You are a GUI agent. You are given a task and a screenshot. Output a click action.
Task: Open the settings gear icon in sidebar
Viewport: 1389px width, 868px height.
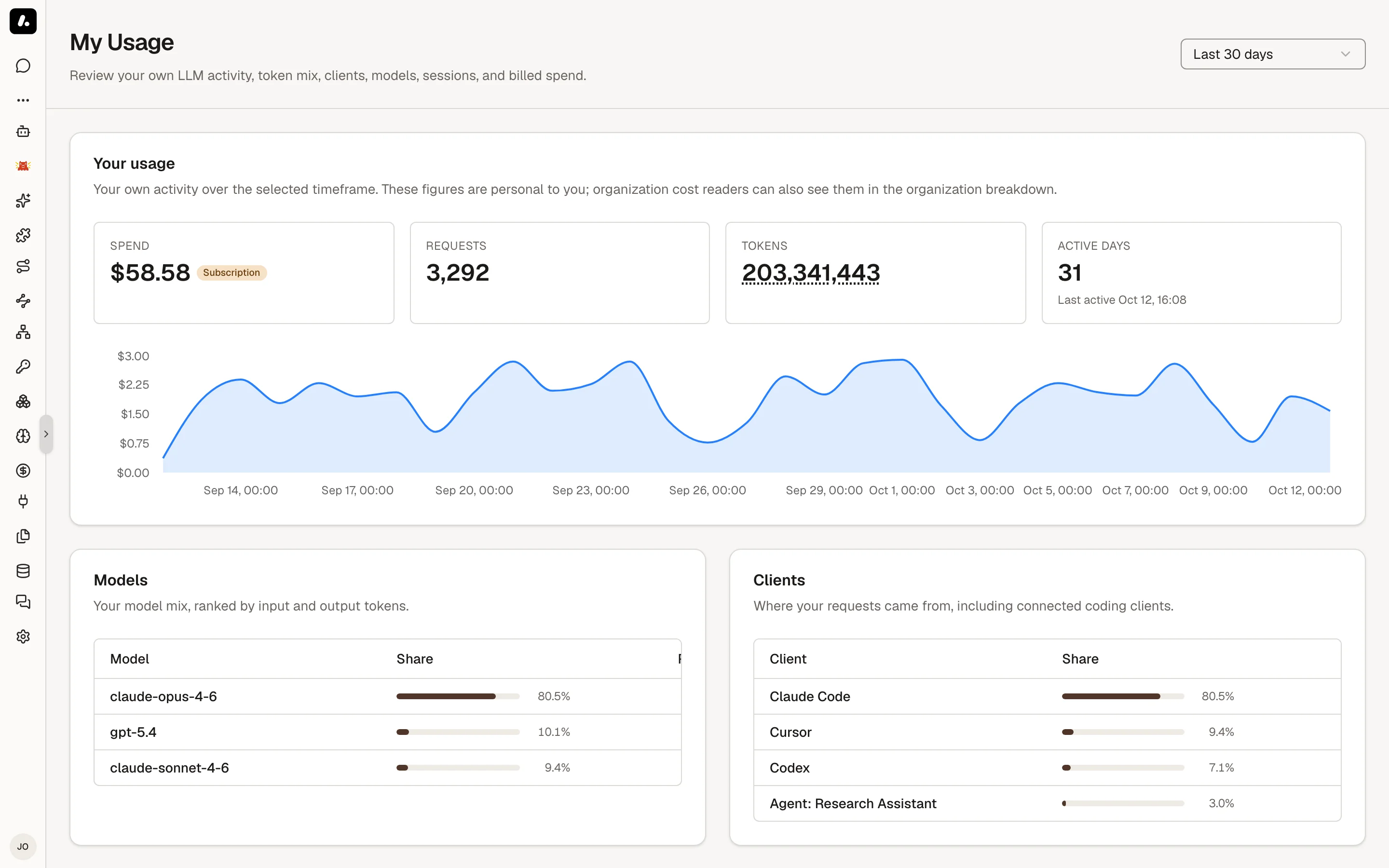(23, 637)
